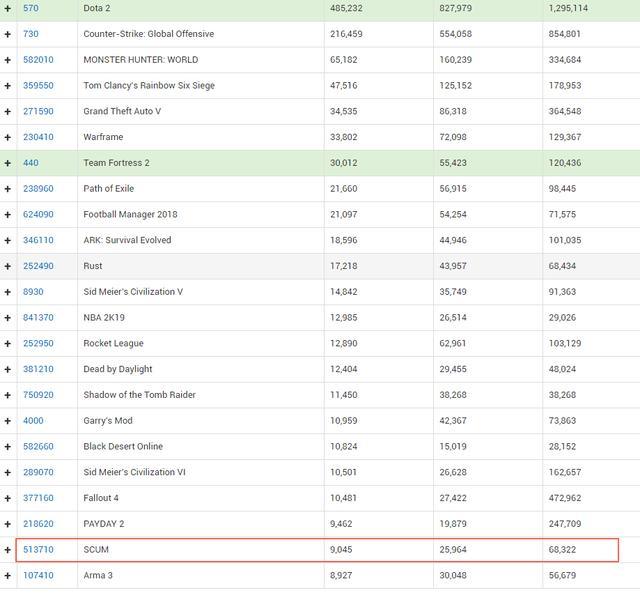Click the 30,048 value in Arma 3 row
This screenshot has height=593, width=640.
pyautogui.click(x=453, y=575)
